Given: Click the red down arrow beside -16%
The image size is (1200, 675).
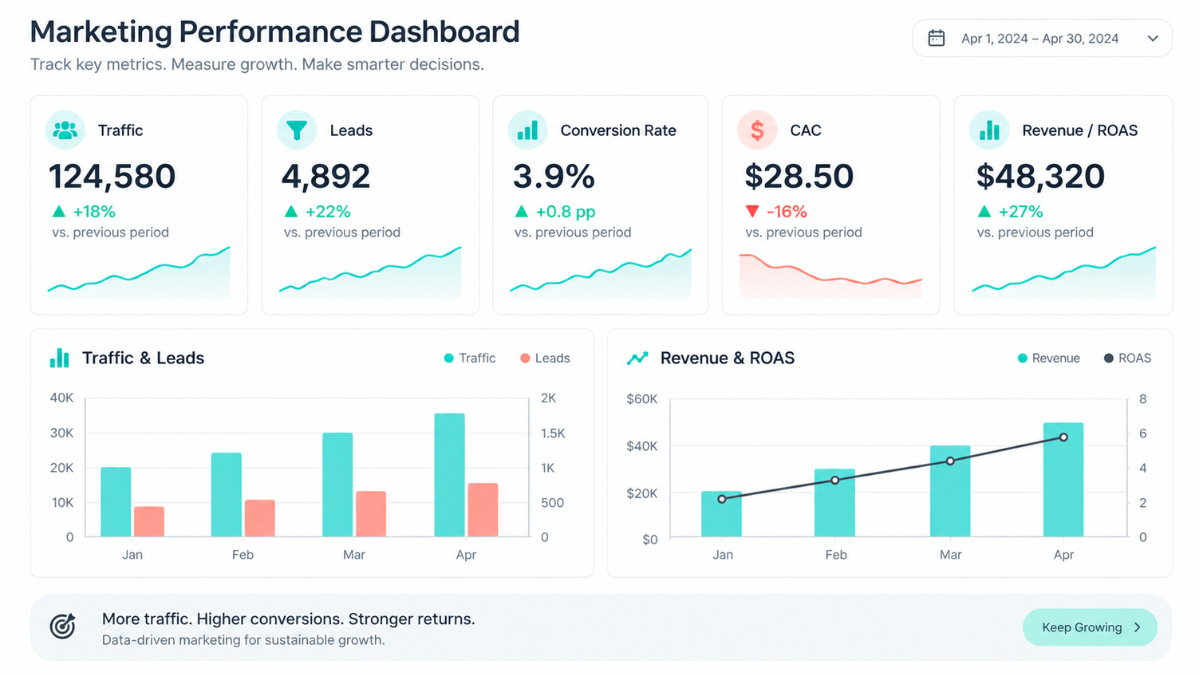Looking at the screenshot, I should 752,212.
